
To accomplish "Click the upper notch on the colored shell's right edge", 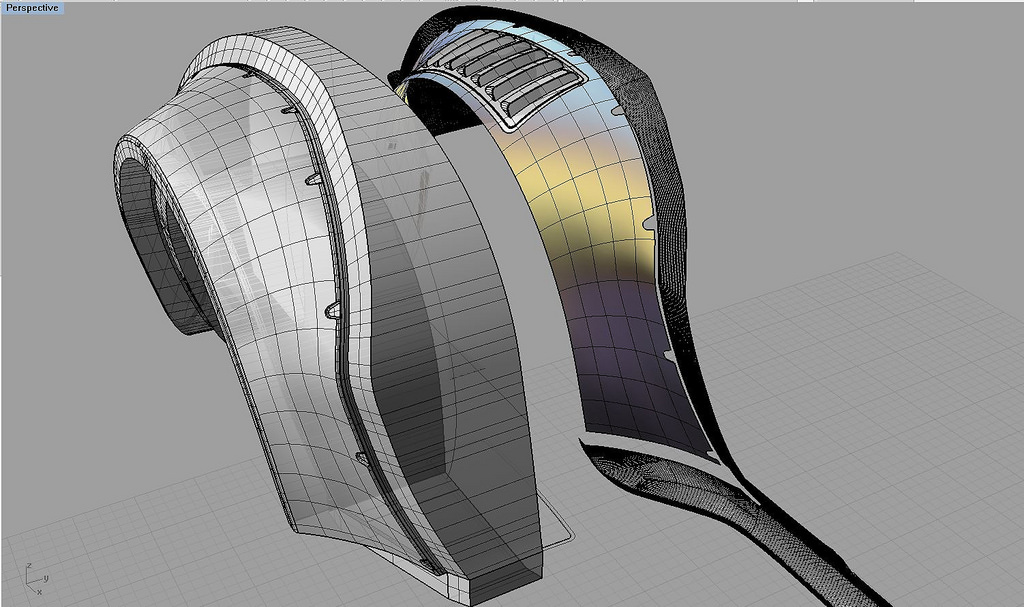I will [x=651, y=225].
